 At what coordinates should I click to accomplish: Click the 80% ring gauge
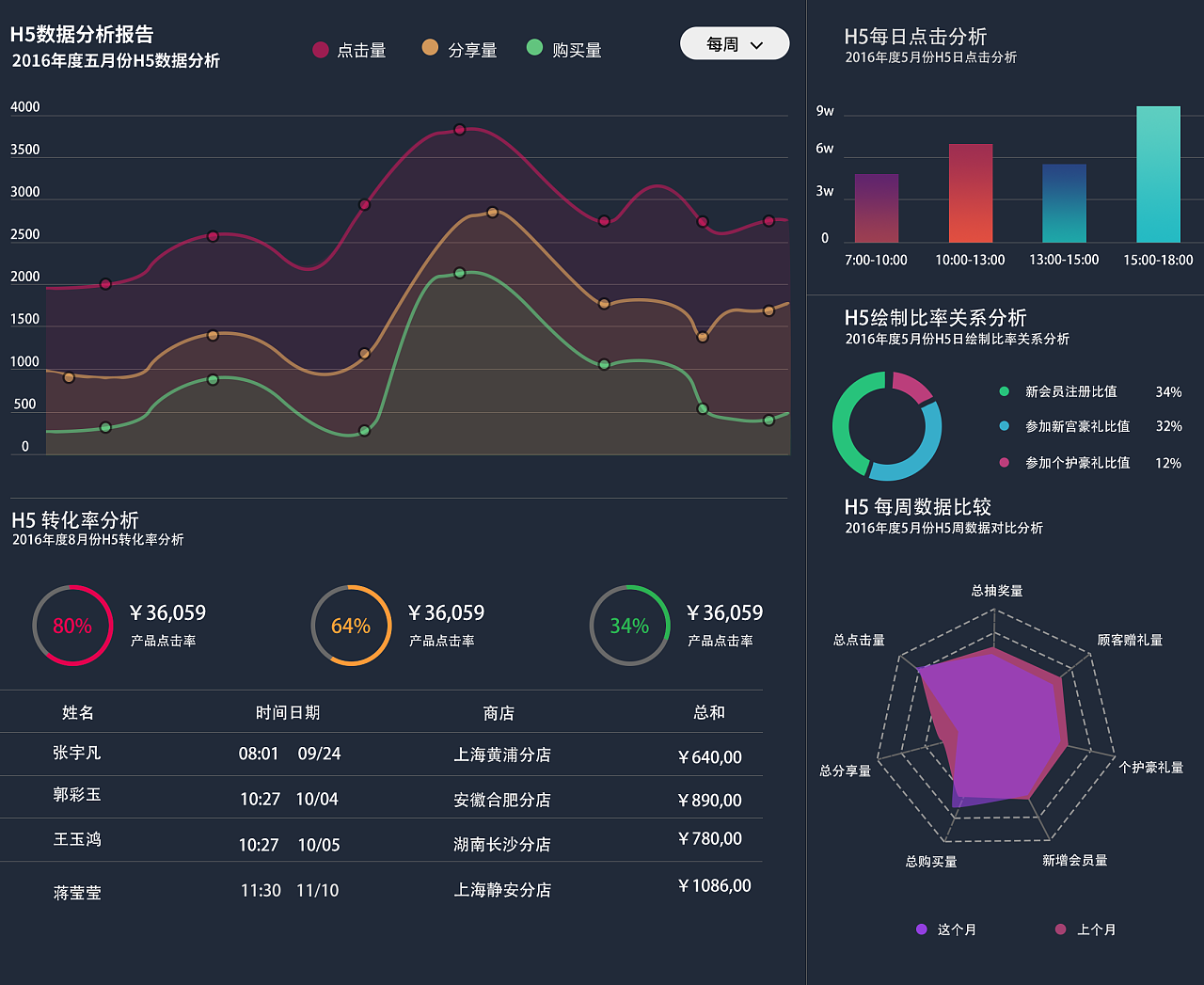(x=72, y=625)
